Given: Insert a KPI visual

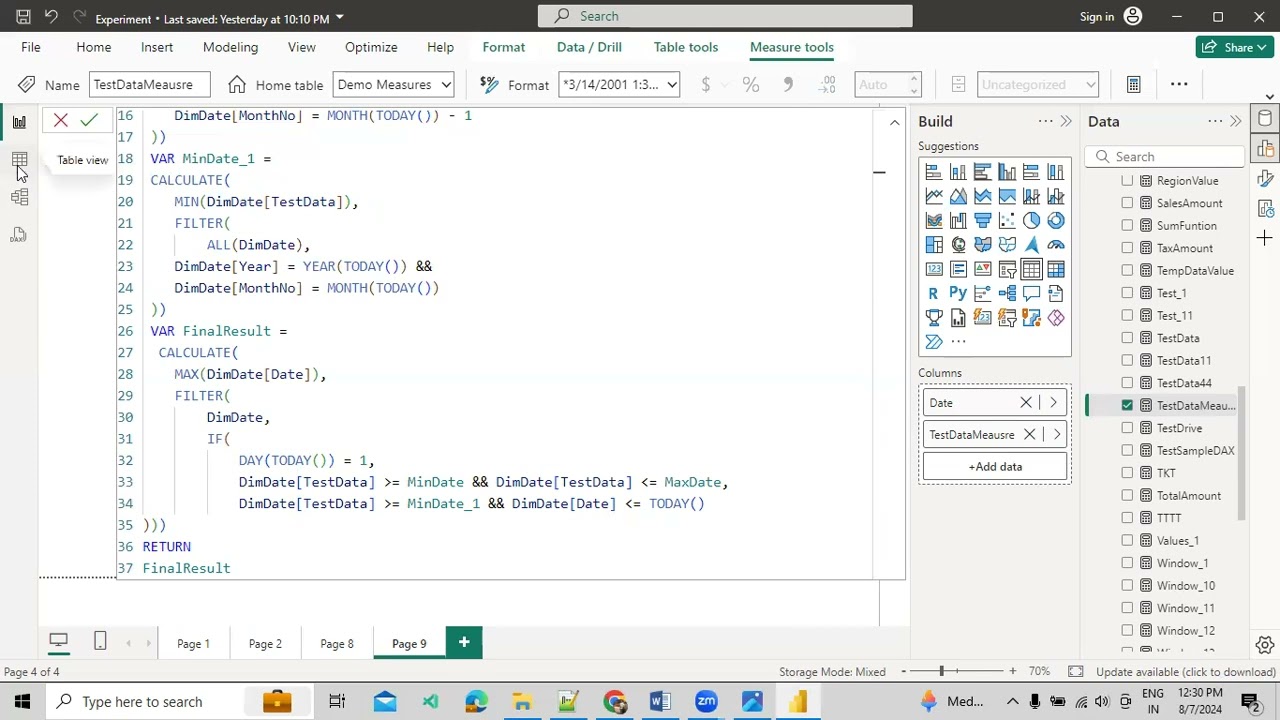Looking at the screenshot, I should (983, 269).
